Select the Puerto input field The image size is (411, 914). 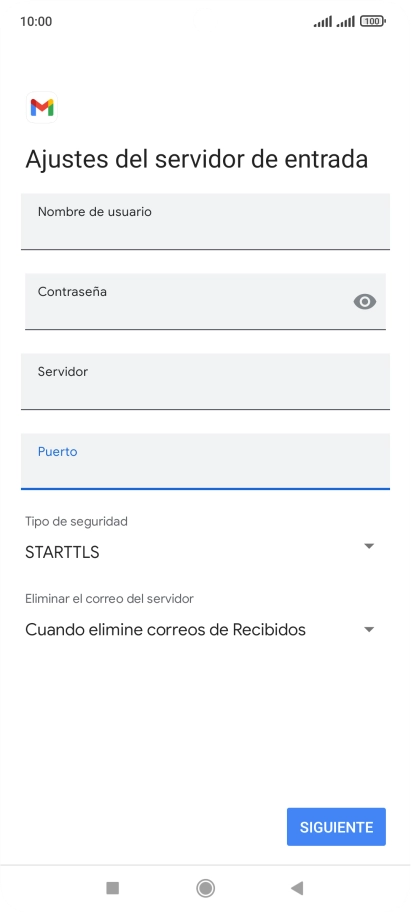coord(205,461)
